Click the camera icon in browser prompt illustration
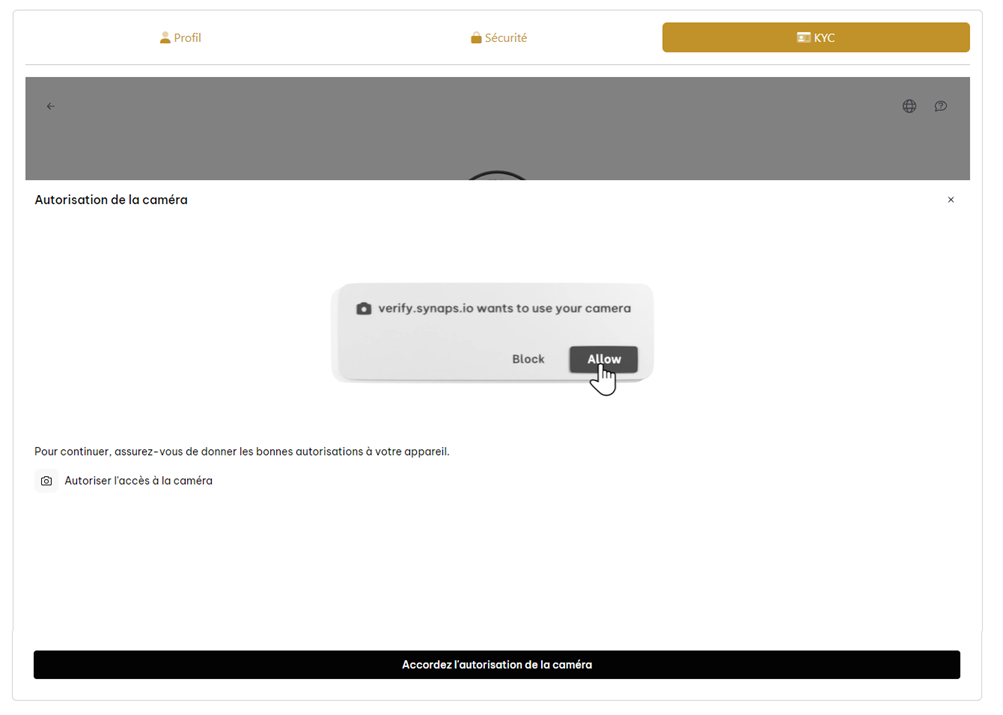Viewport: 1003px width, 715px height. point(364,309)
